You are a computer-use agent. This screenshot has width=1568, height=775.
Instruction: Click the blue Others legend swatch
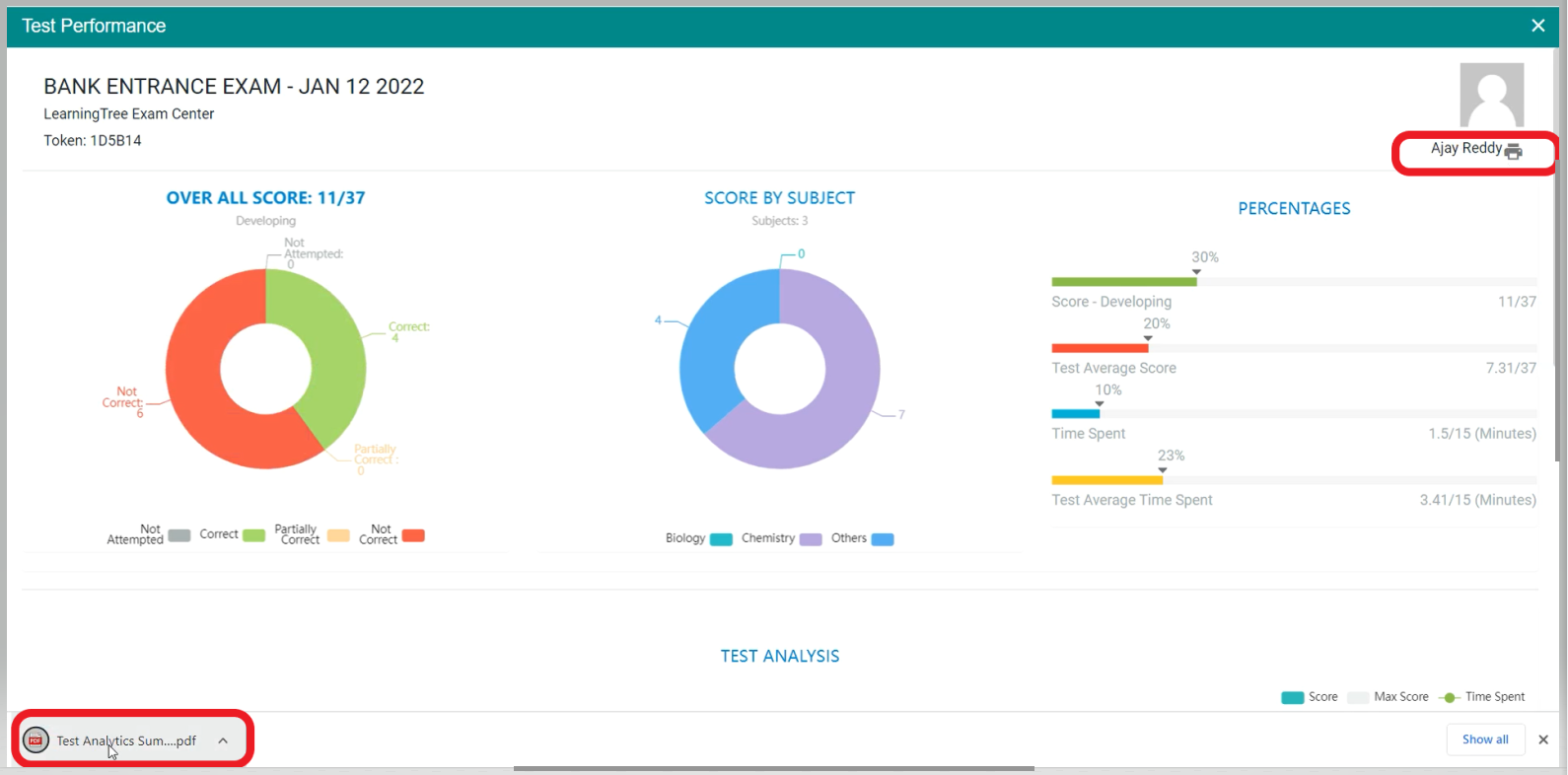[883, 539]
